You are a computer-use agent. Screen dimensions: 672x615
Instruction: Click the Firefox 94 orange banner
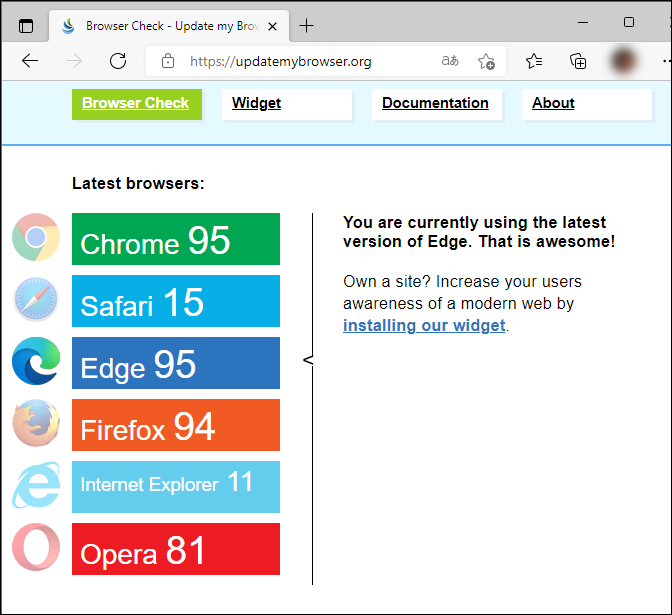[176, 425]
